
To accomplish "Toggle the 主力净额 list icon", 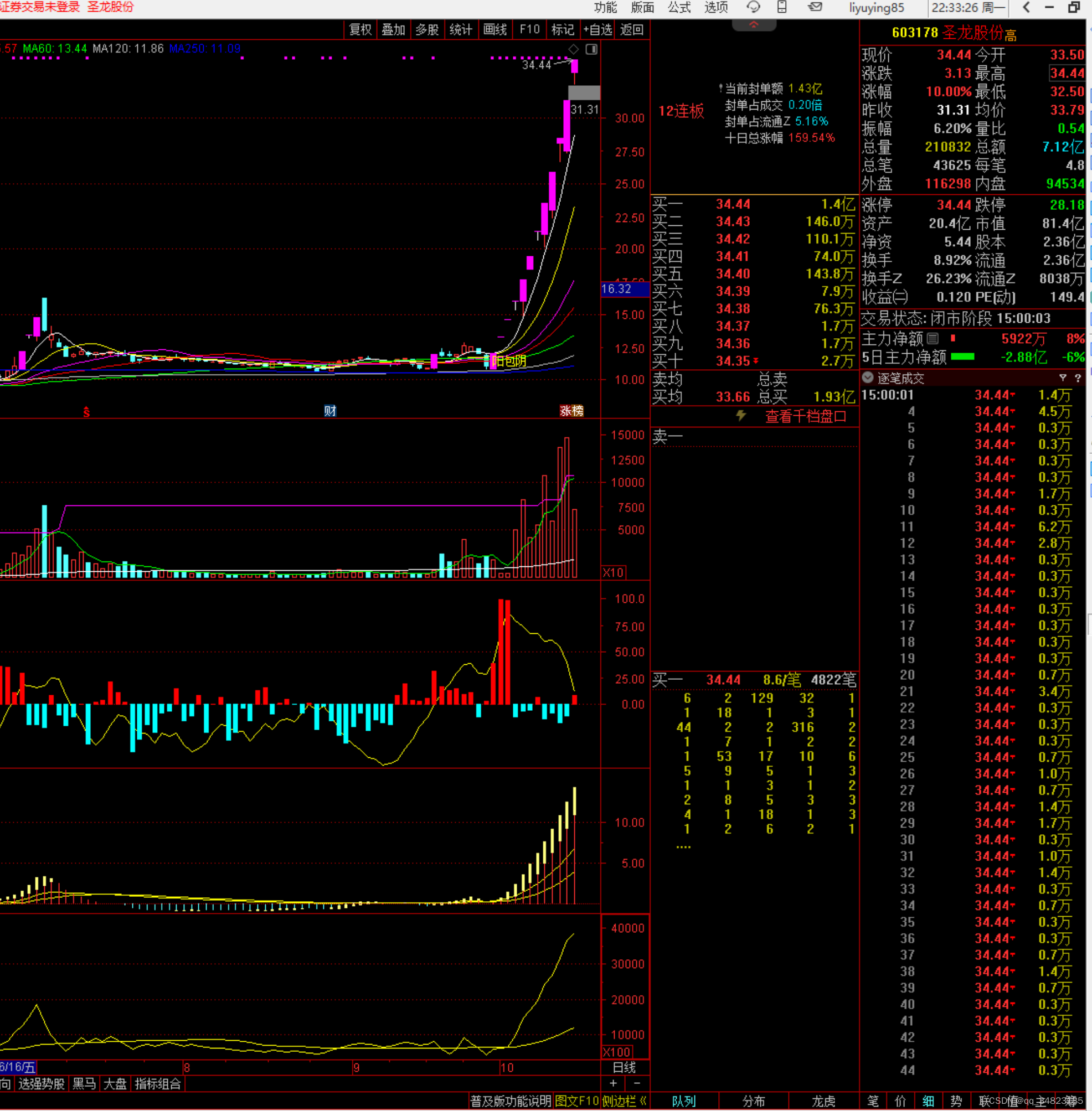I will coord(933,338).
